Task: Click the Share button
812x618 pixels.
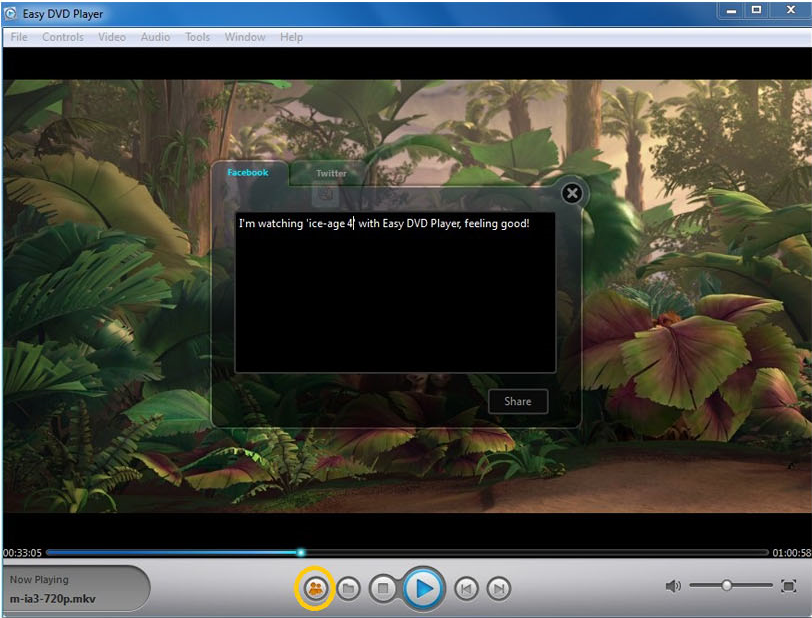Action: click(518, 401)
